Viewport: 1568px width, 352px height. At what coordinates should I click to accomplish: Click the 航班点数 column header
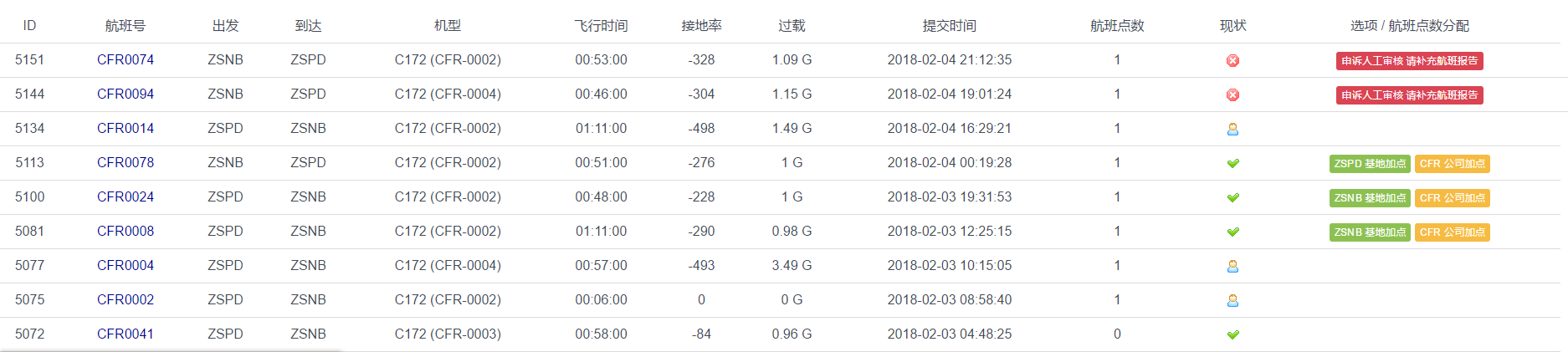(x=1117, y=26)
